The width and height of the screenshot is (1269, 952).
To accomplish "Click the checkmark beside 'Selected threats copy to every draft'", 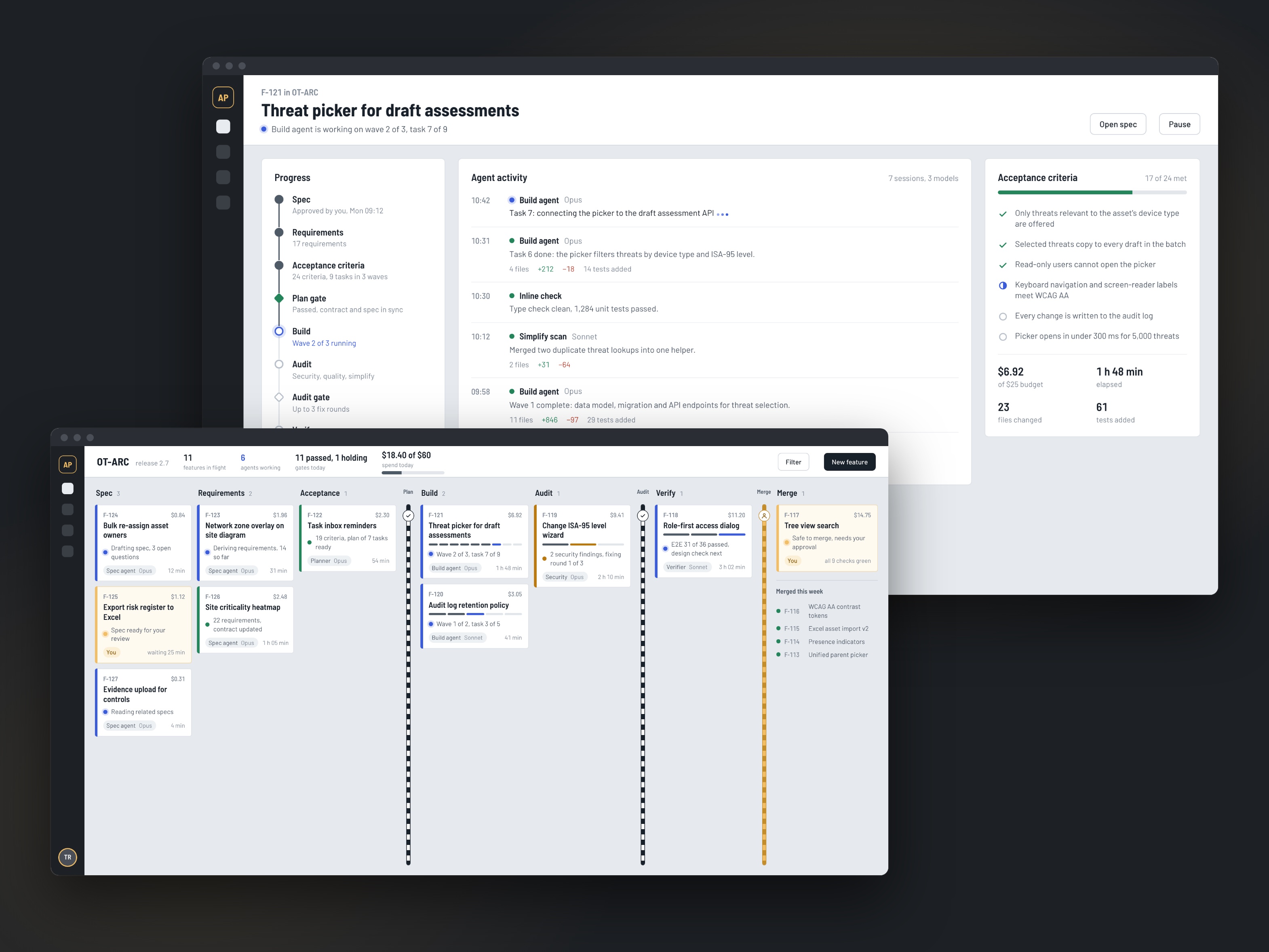I will (x=1003, y=245).
